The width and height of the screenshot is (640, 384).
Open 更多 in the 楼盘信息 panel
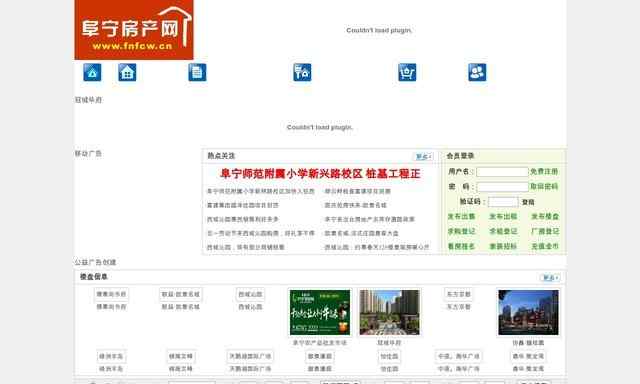click(x=550, y=277)
